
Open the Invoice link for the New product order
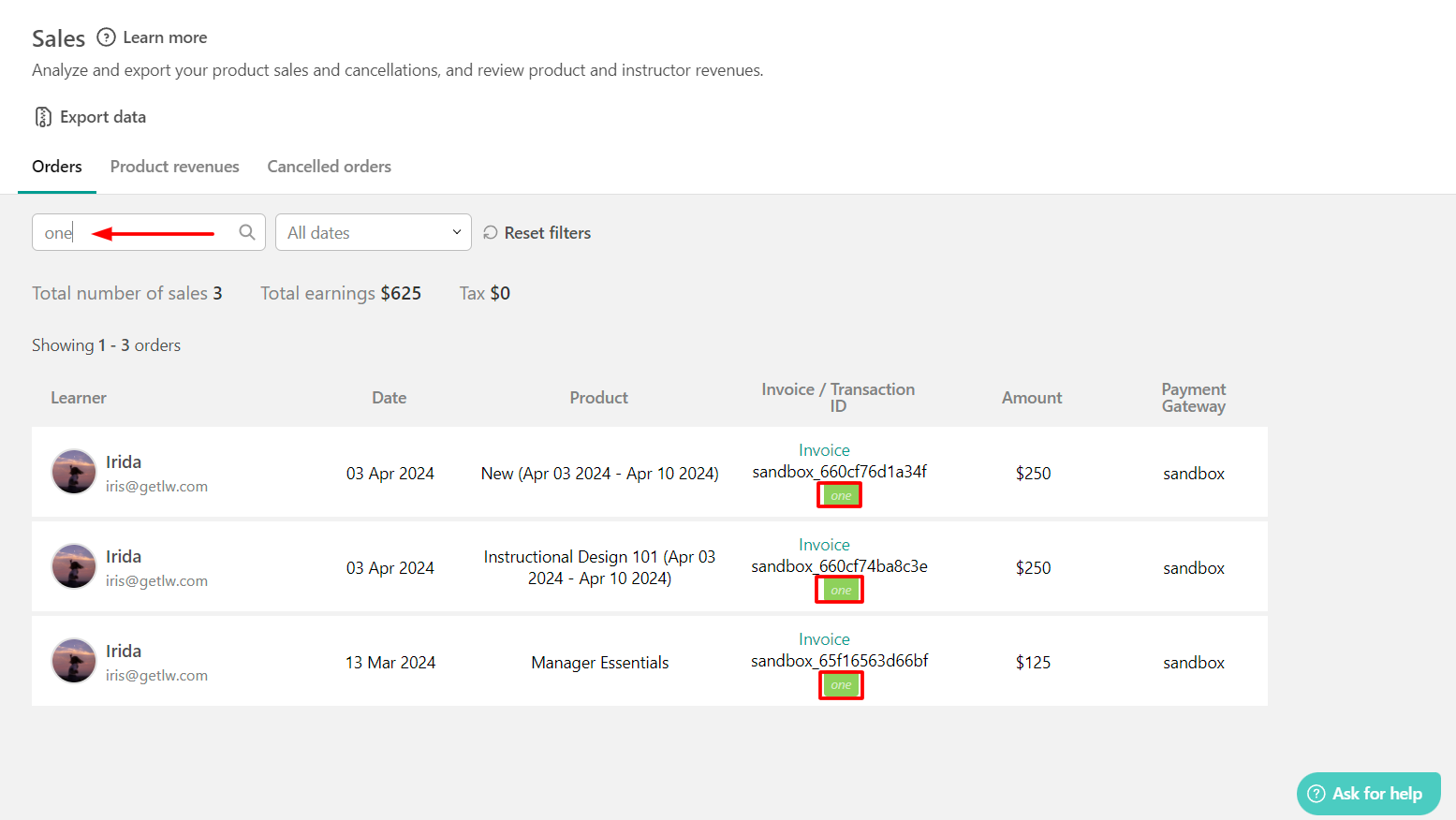824,449
